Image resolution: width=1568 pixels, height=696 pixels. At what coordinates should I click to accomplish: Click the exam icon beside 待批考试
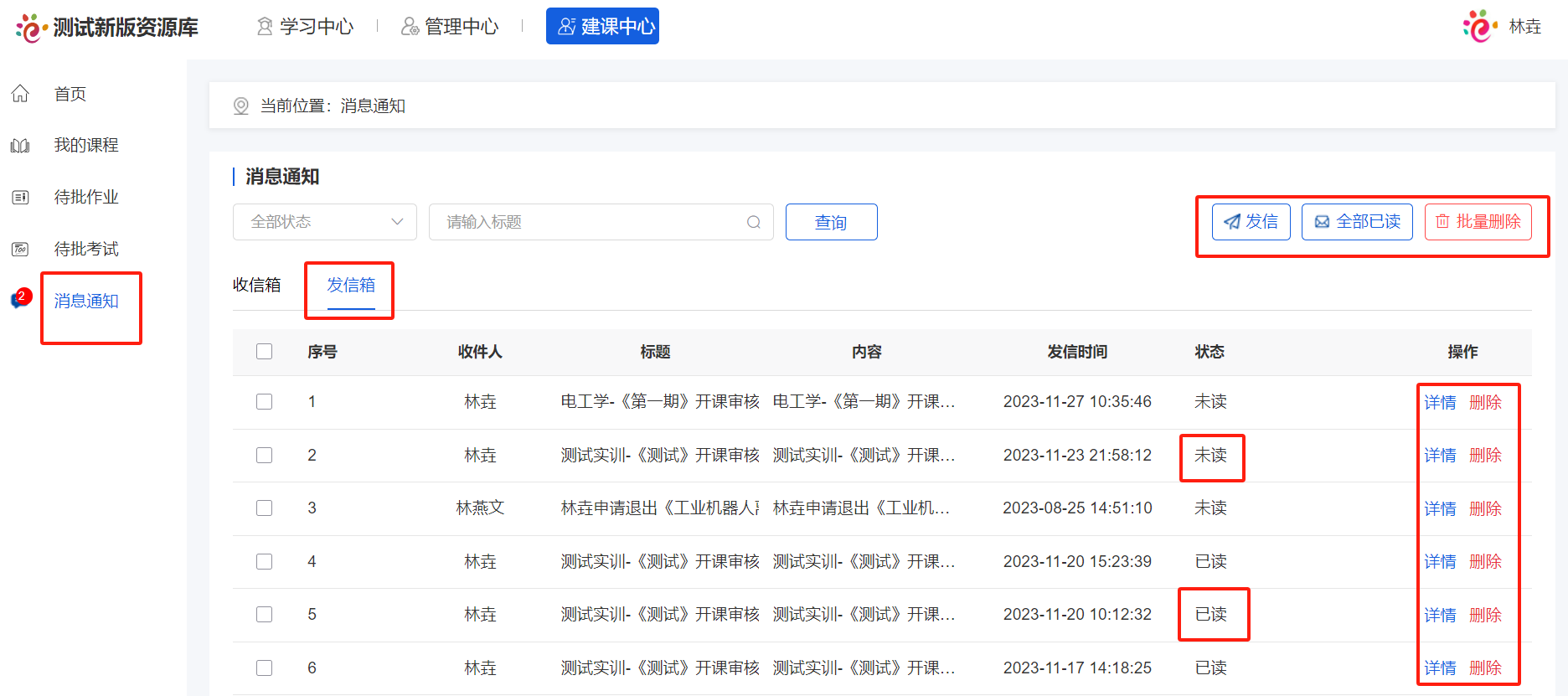tap(21, 250)
